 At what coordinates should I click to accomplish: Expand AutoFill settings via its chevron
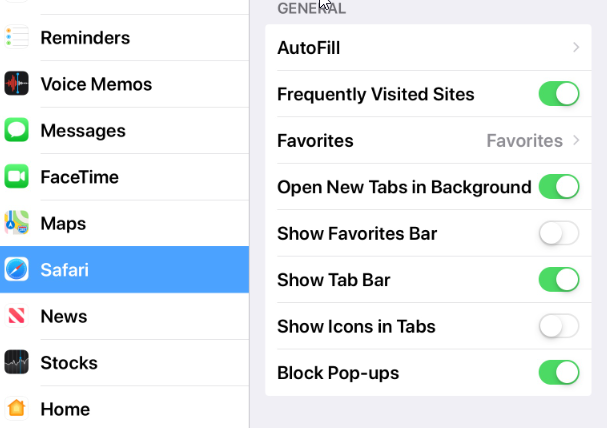pos(577,48)
